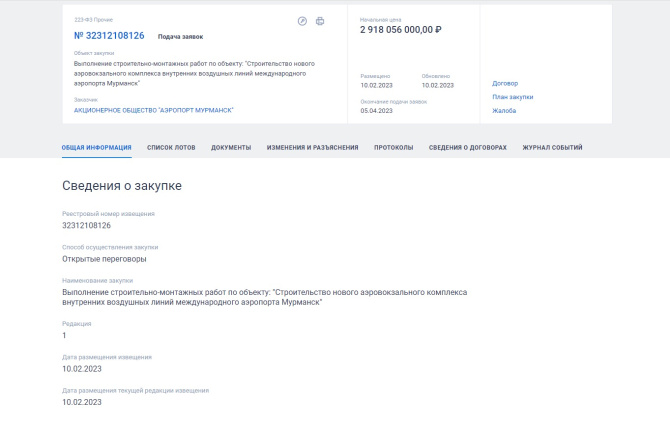Click the Сведения о закупке heading
This screenshot has height=427, width=670.
pos(122,186)
